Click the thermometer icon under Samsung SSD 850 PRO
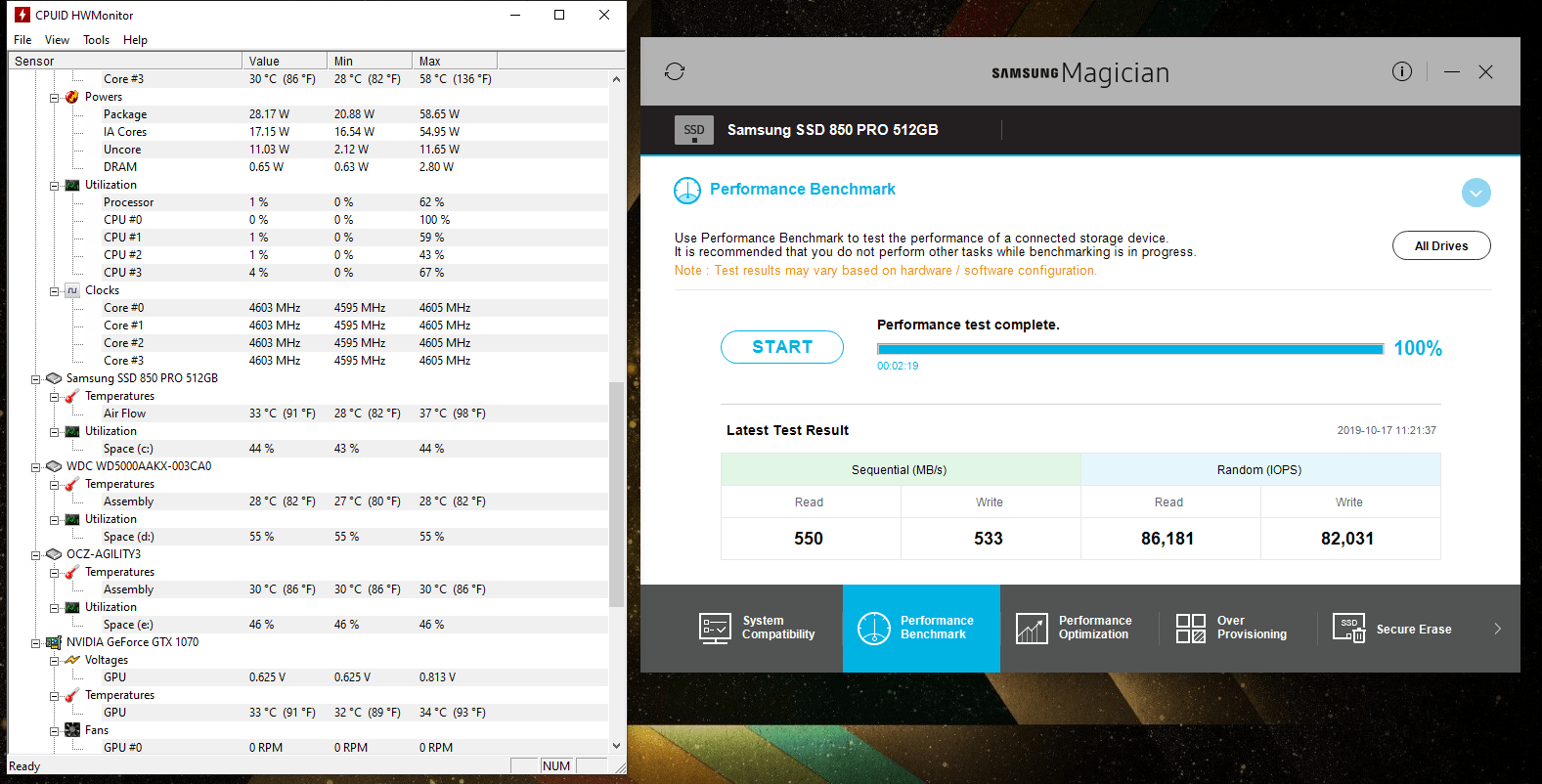Image resolution: width=1542 pixels, height=784 pixels. (x=72, y=396)
